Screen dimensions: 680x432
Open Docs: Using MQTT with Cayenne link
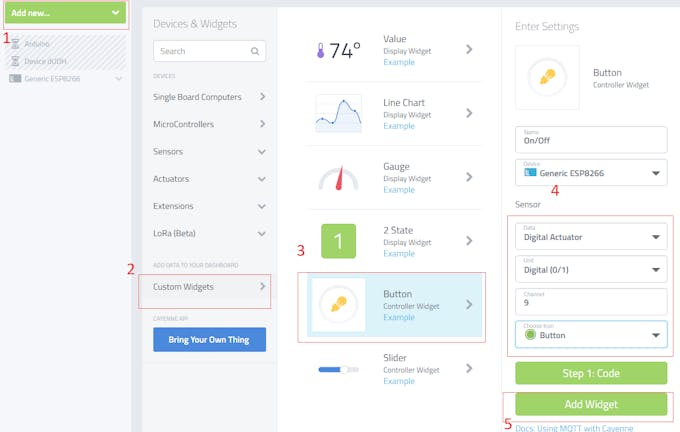pyautogui.click(x=574, y=428)
